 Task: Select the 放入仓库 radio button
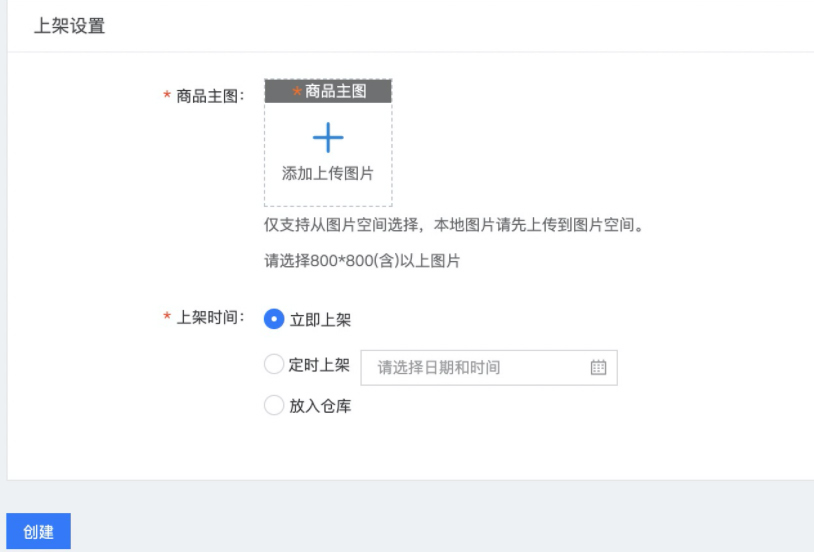pyautogui.click(x=274, y=405)
